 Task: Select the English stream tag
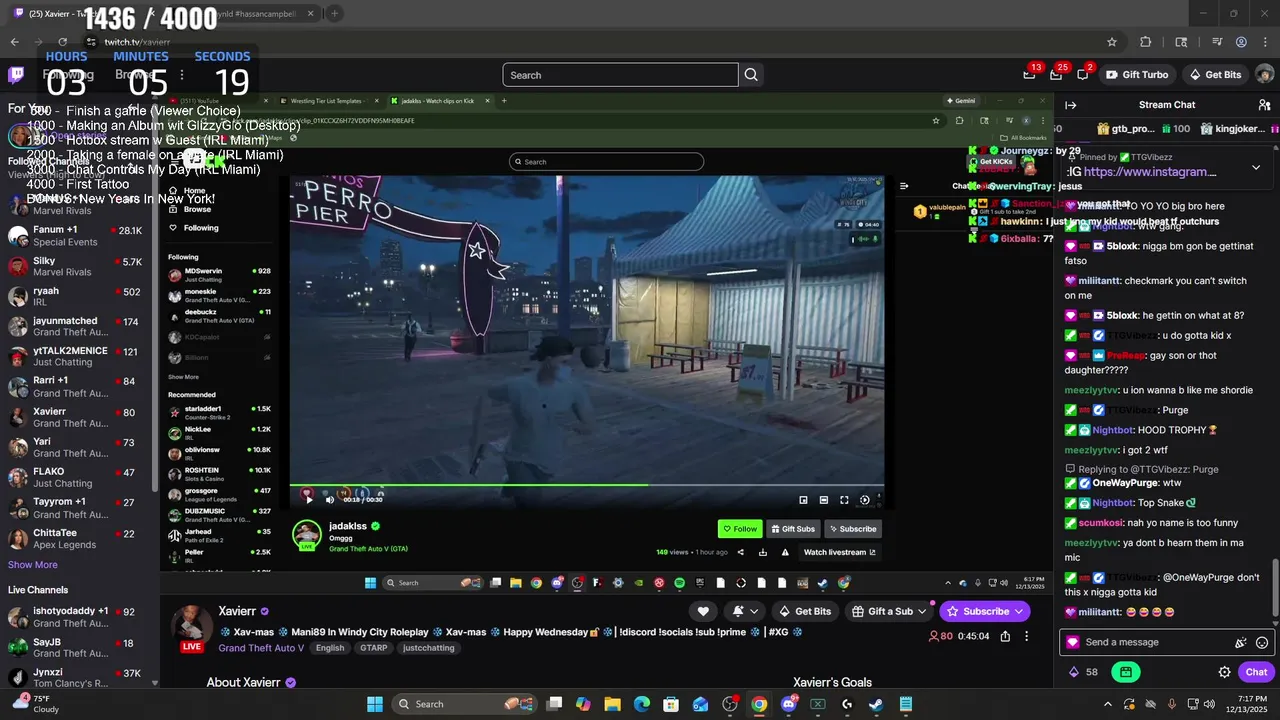point(330,648)
